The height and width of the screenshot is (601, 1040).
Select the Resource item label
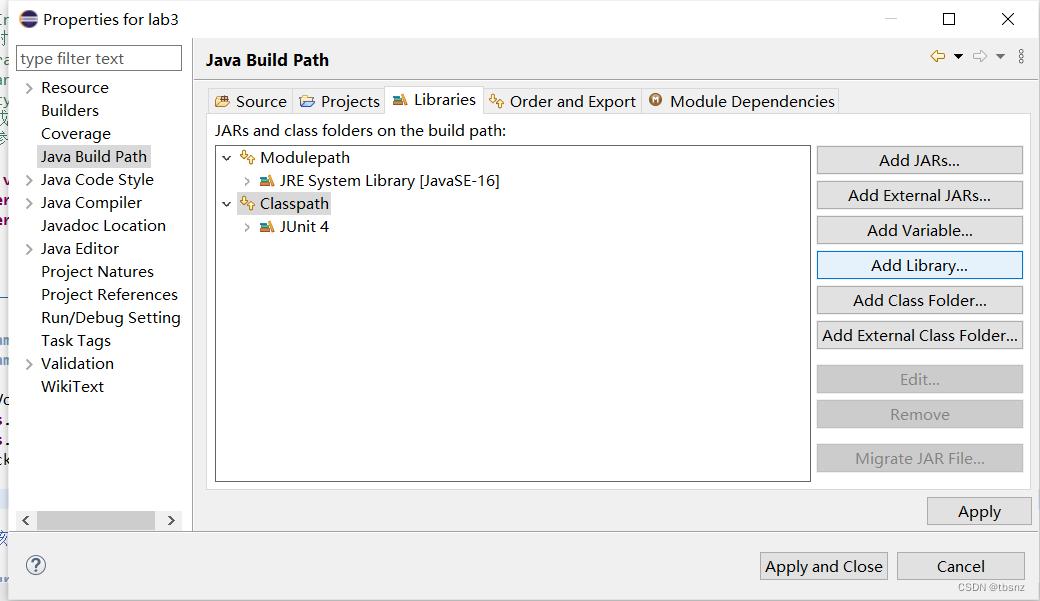[x=74, y=88]
